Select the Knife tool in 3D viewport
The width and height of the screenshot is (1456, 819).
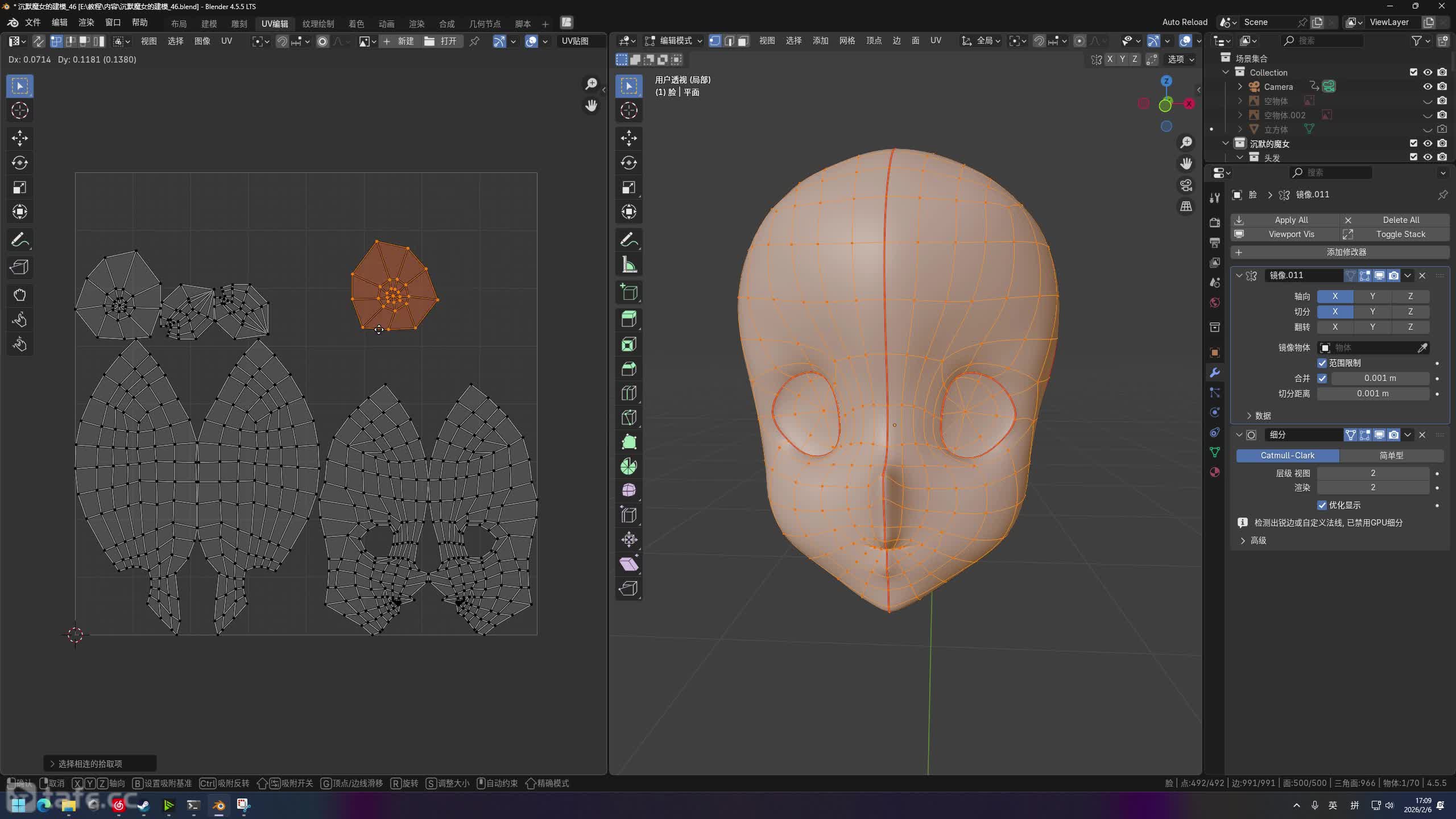(628, 417)
